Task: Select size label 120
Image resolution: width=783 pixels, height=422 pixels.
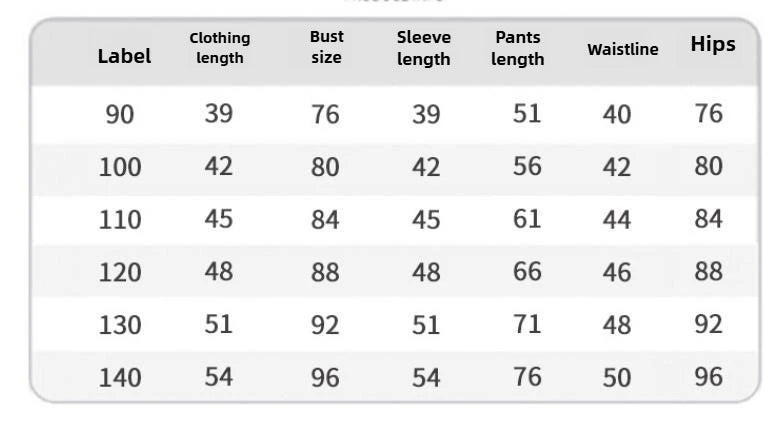Action: pyautogui.click(x=120, y=272)
